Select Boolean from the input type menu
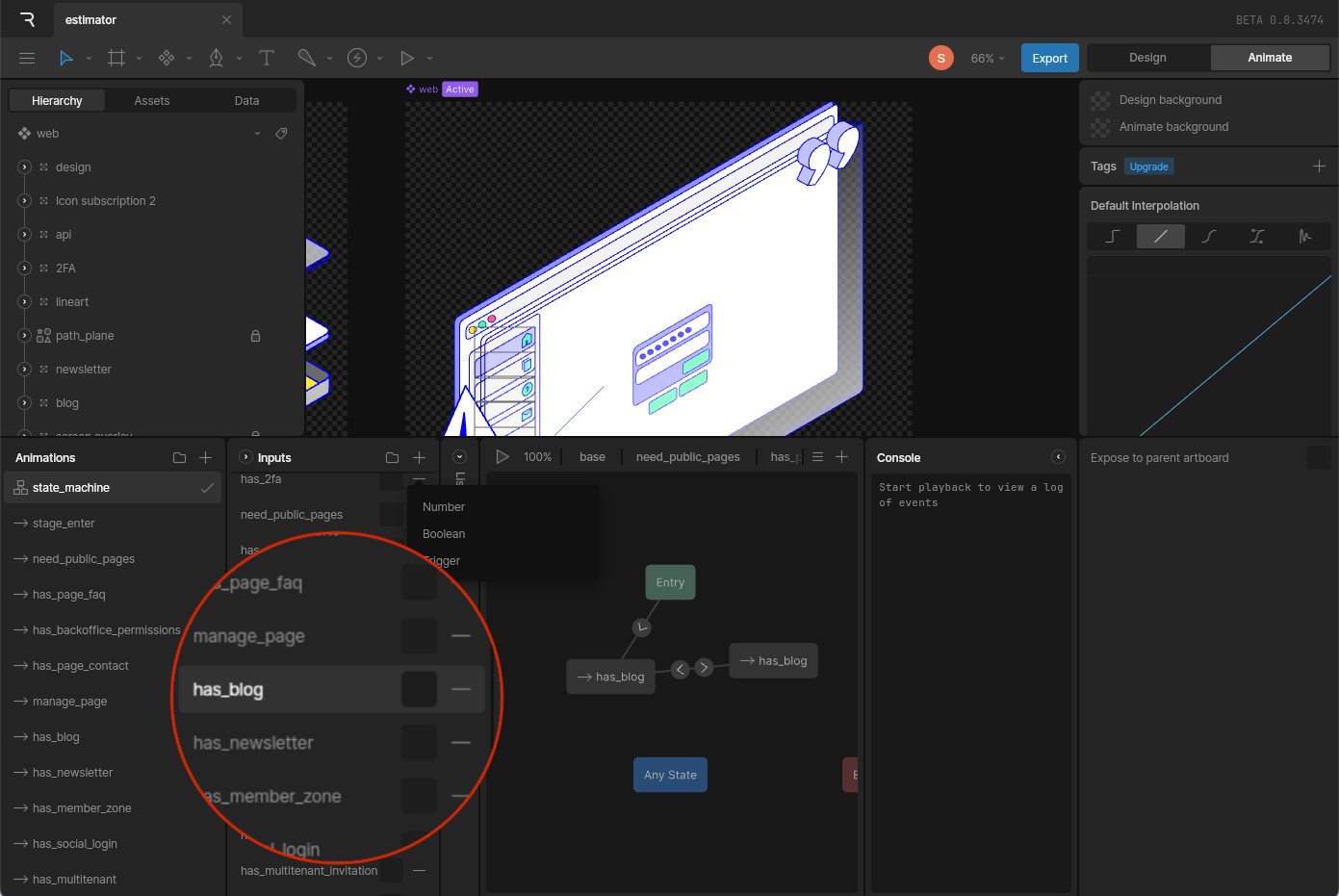This screenshot has width=1339, height=896. coord(443,533)
